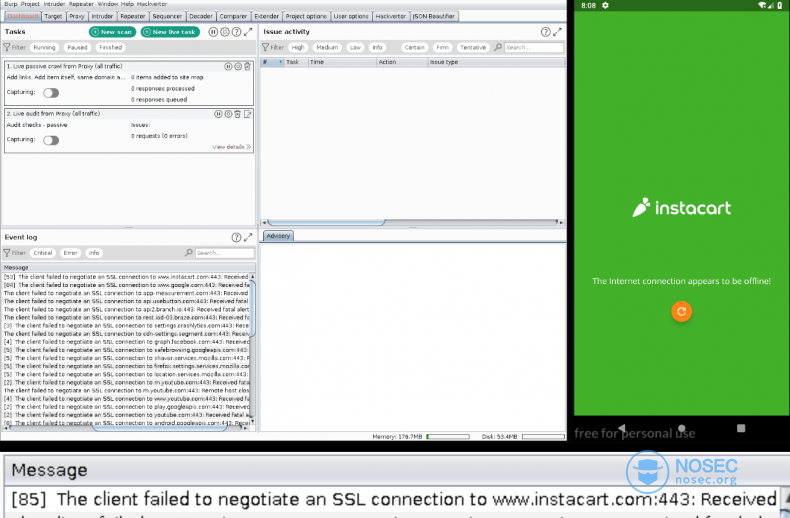The image size is (790, 518).
Task: Toggle the Low severity filter
Action: pos(355,47)
